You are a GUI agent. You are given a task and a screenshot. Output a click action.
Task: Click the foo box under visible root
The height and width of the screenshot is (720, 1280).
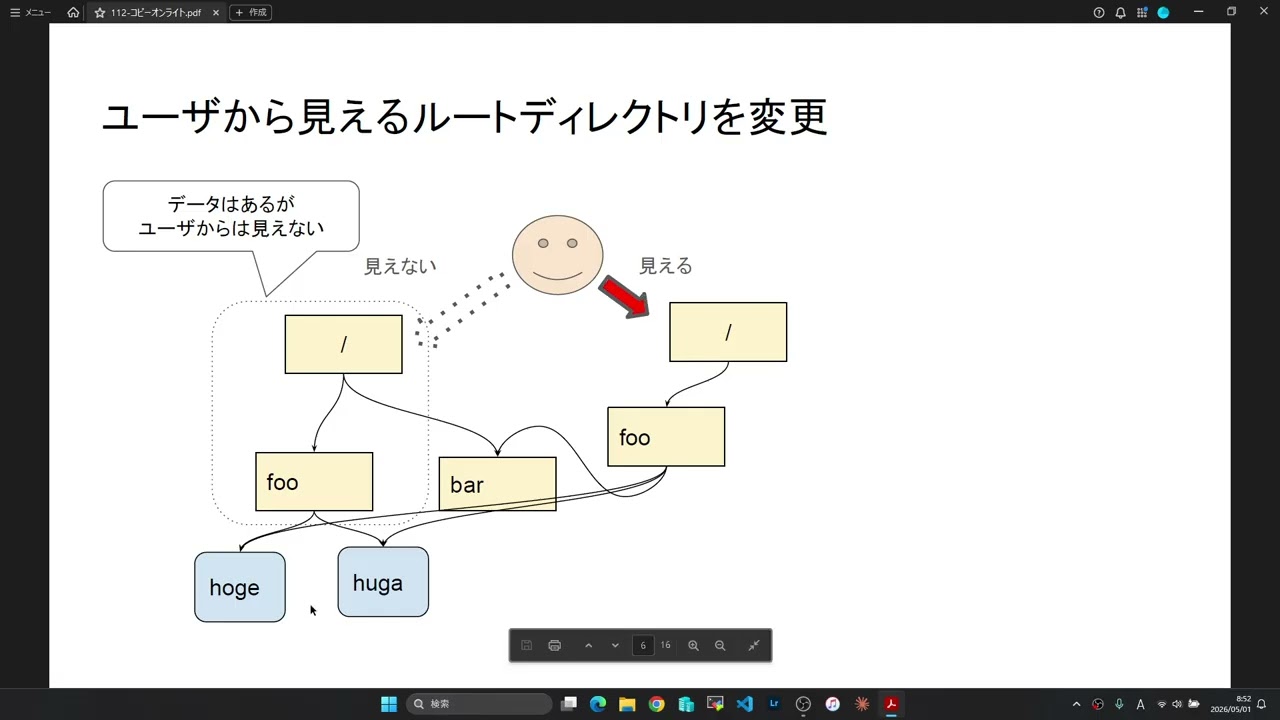[666, 437]
